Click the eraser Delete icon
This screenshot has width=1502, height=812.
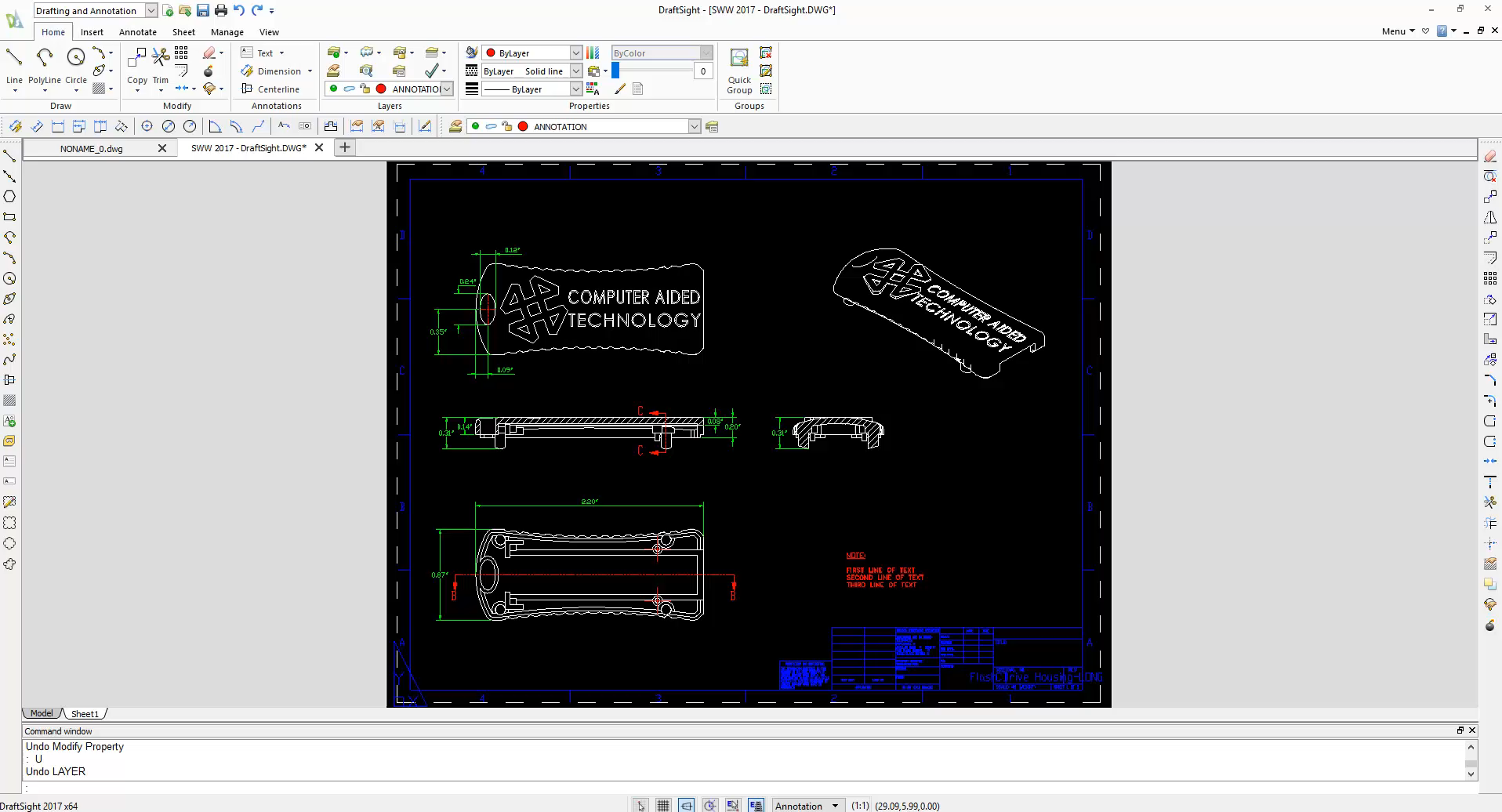[209, 53]
